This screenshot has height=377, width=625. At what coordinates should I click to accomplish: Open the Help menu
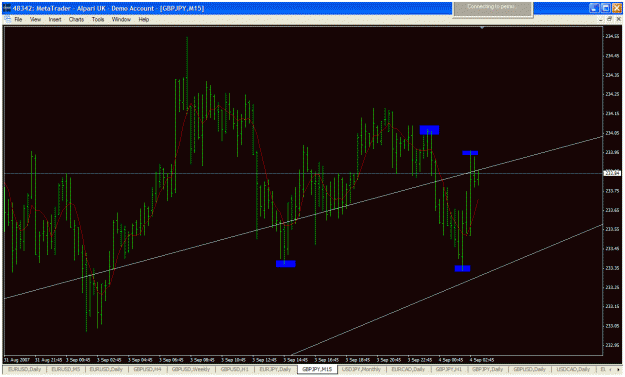[143, 19]
